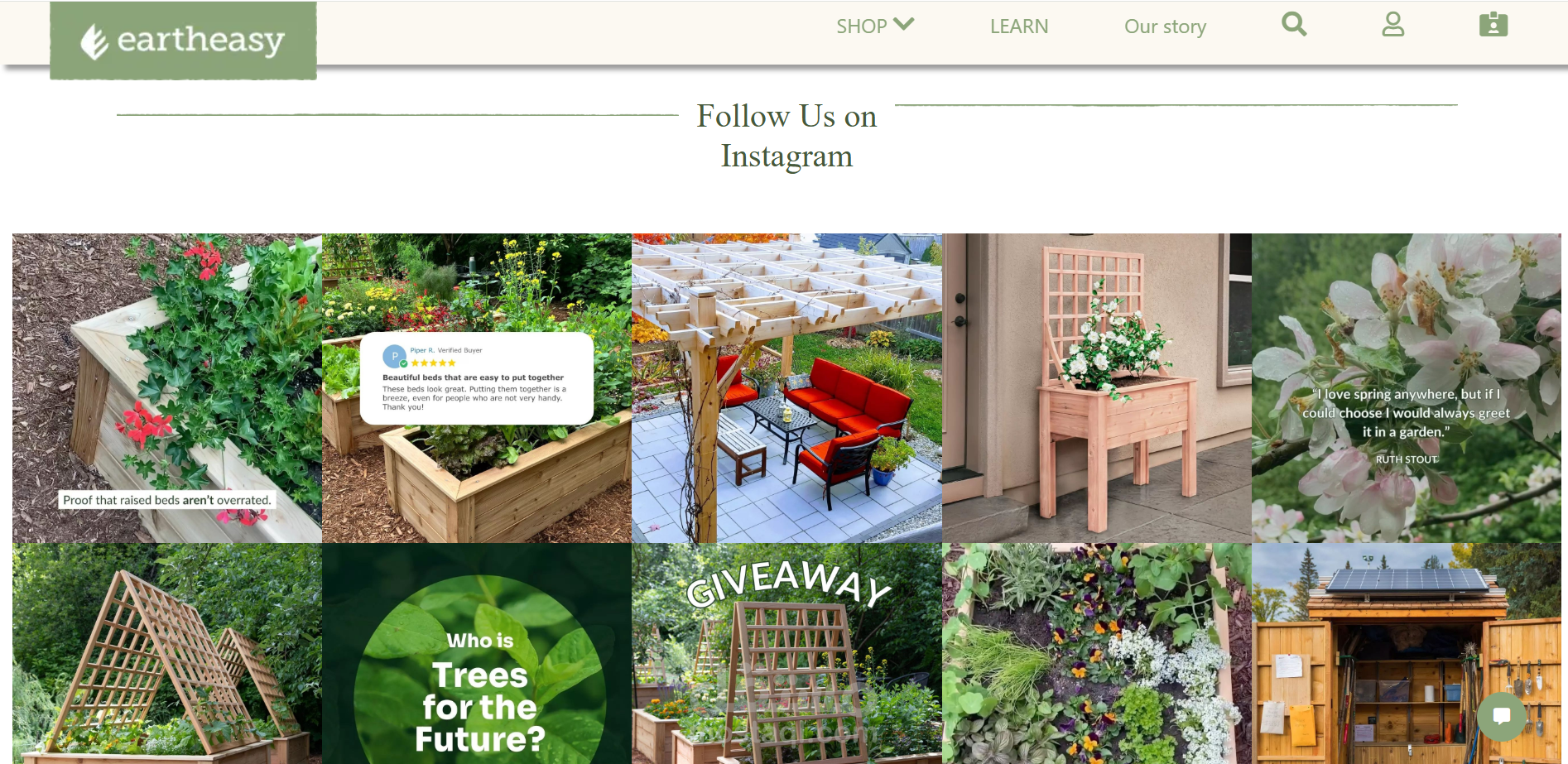The width and height of the screenshot is (1568, 764).
Task: Open the Piper R. verified buyer review post
Action: click(477, 388)
